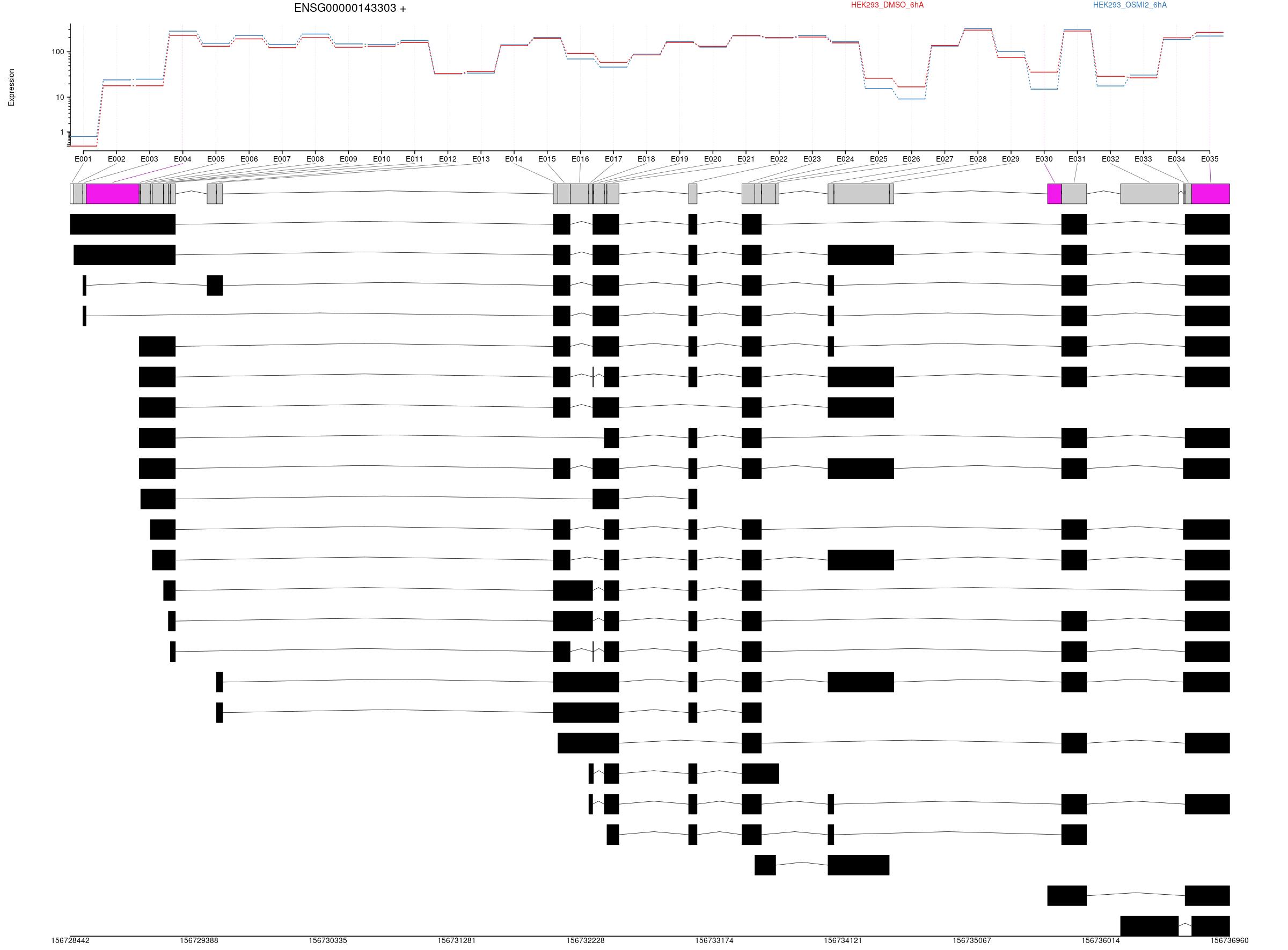Click exon label E032
1288x950 pixels.
[1111, 159]
